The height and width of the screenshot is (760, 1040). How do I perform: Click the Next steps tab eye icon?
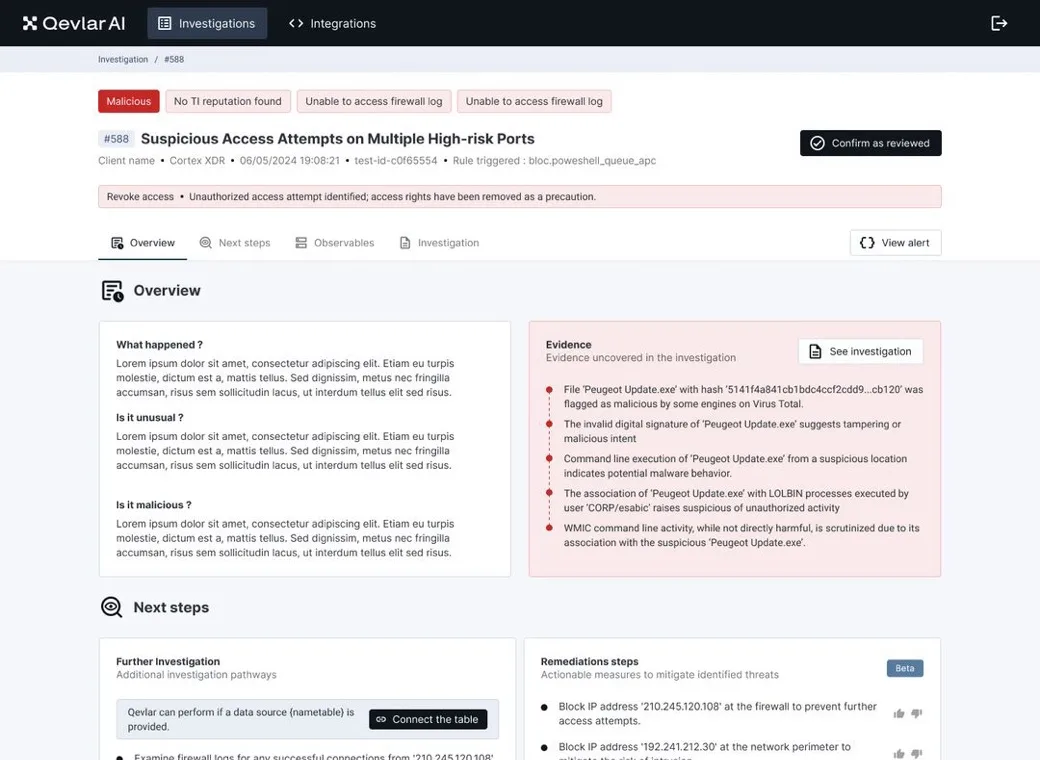pos(206,243)
